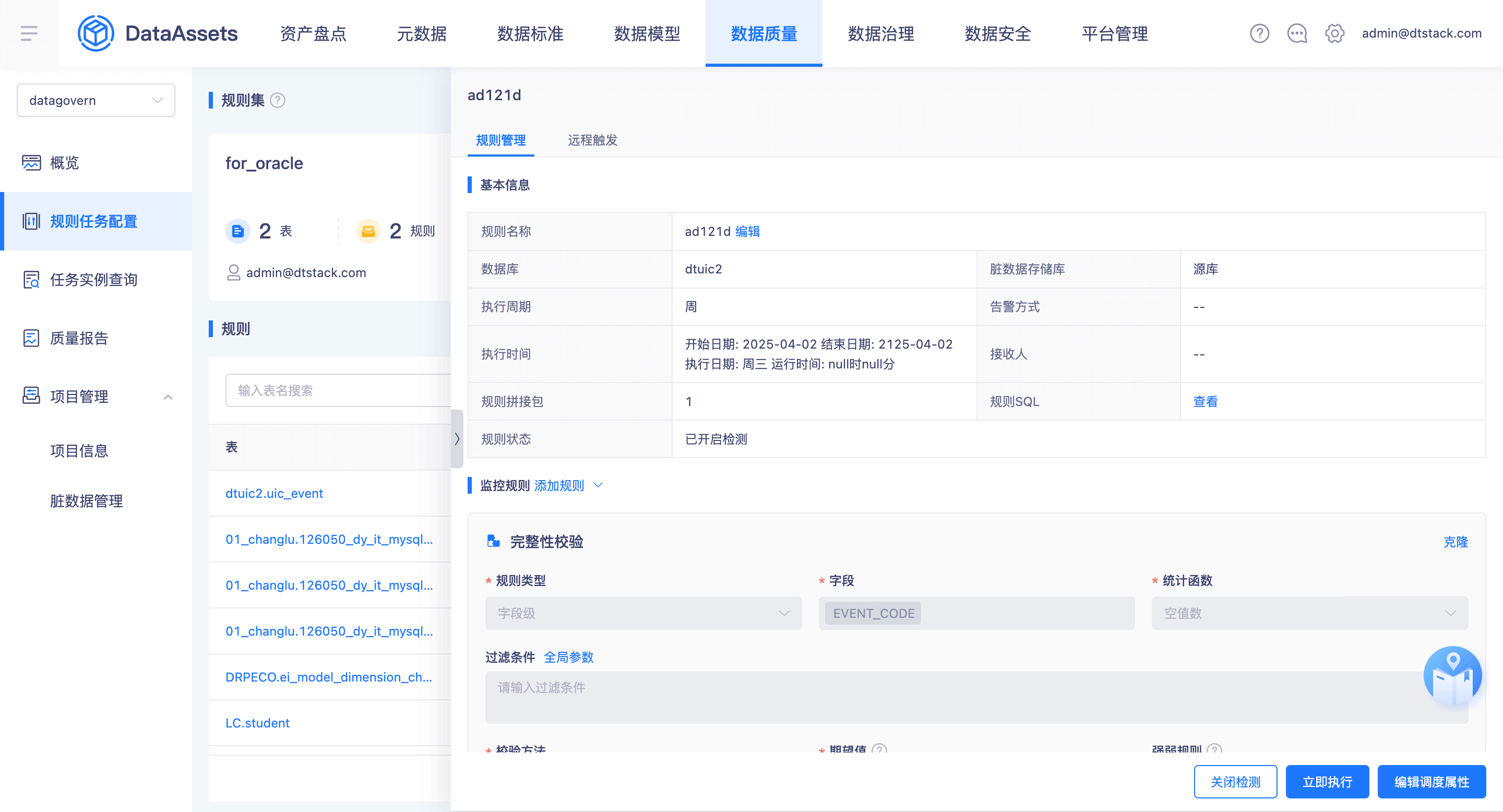The height and width of the screenshot is (812, 1503).
Task: Click the 编辑 link beside ad121d
Action: click(x=747, y=231)
